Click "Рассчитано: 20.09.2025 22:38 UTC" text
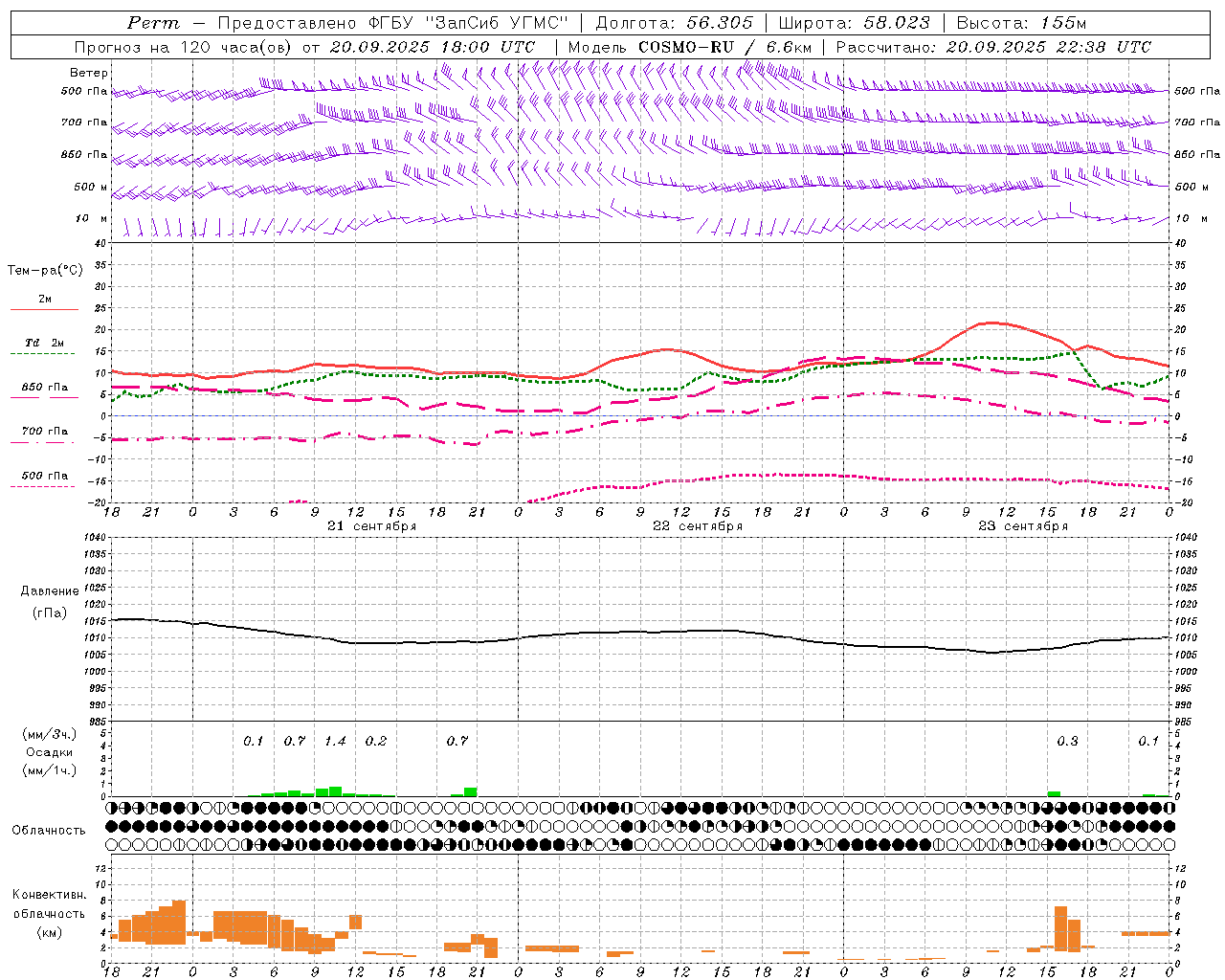 pos(993,47)
